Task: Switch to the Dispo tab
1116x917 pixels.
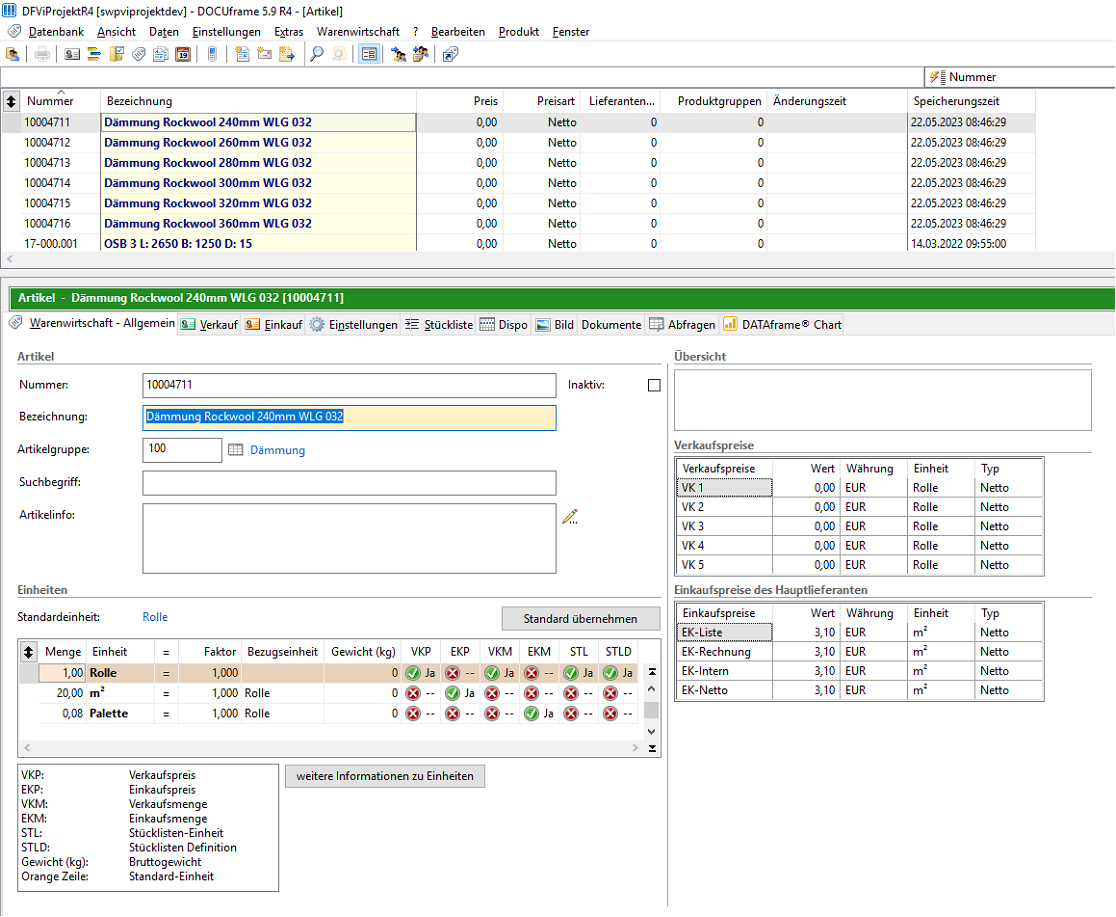Action: [504, 325]
